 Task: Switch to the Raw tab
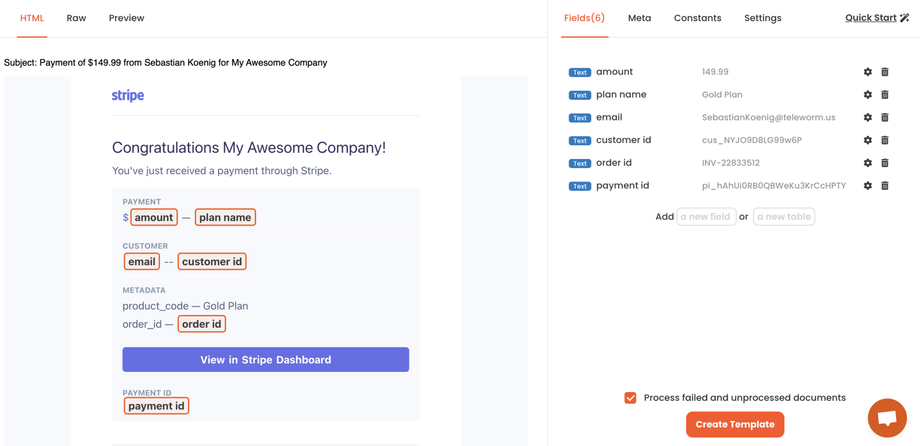(x=76, y=18)
